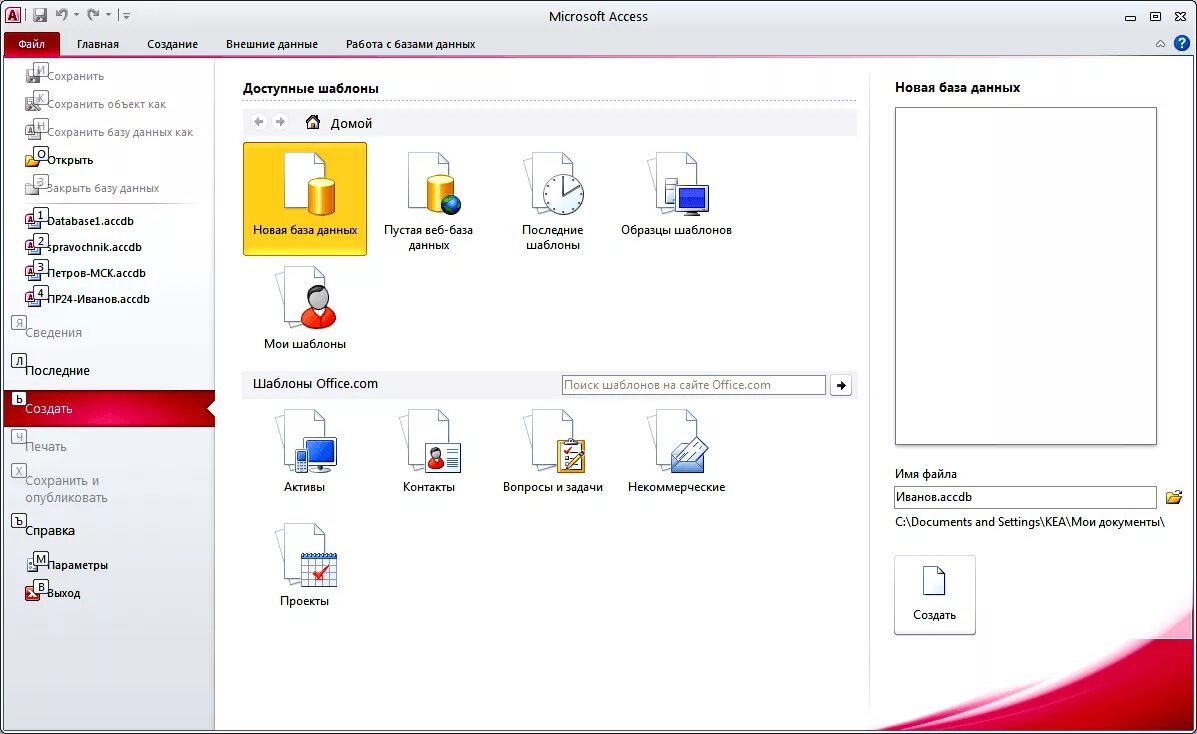Viewport: 1197px width, 734px height.
Task: Pick the Некоммерческие template
Action: (676, 451)
